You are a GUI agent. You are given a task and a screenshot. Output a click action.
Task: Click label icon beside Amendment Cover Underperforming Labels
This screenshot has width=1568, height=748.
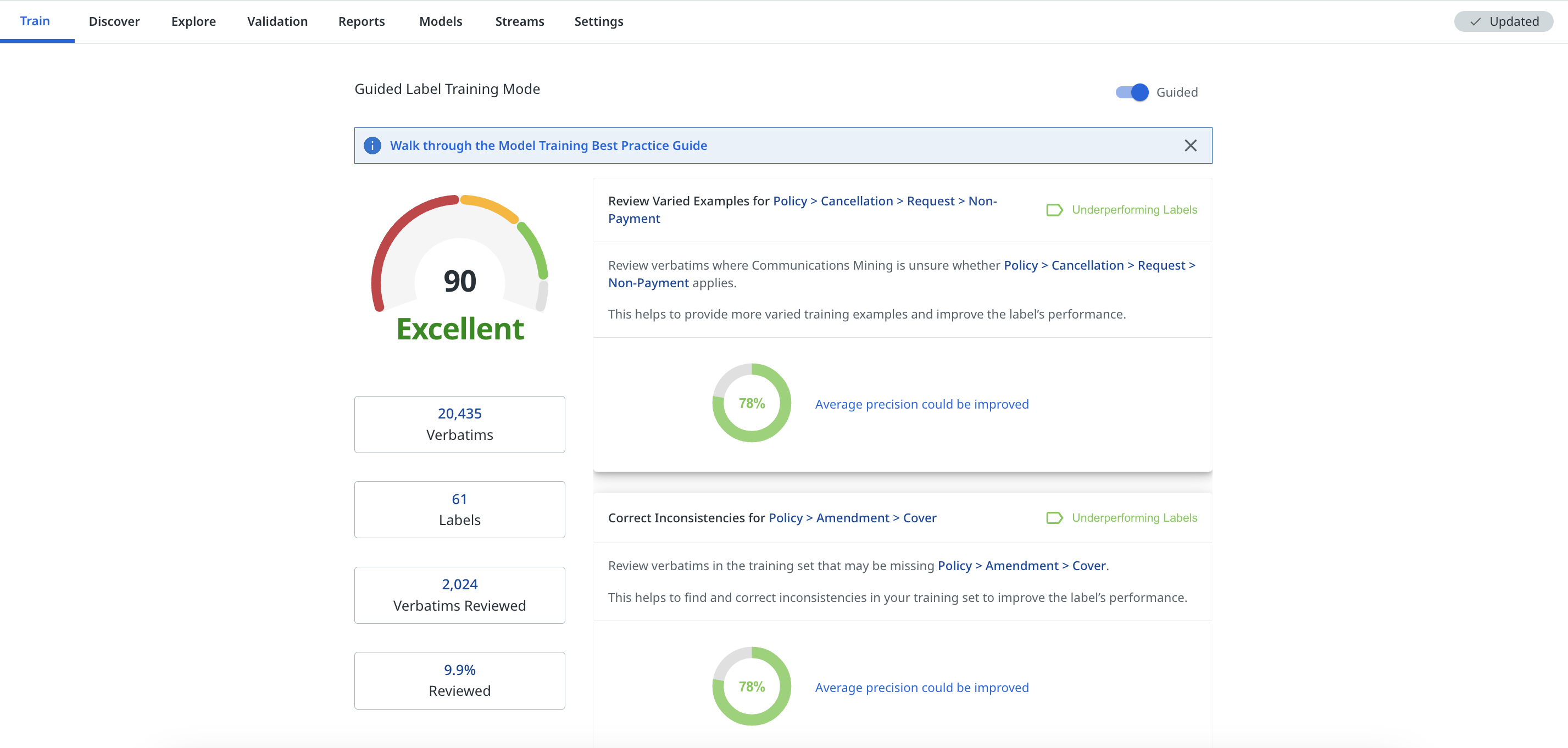pyautogui.click(x=1054, y=518)
